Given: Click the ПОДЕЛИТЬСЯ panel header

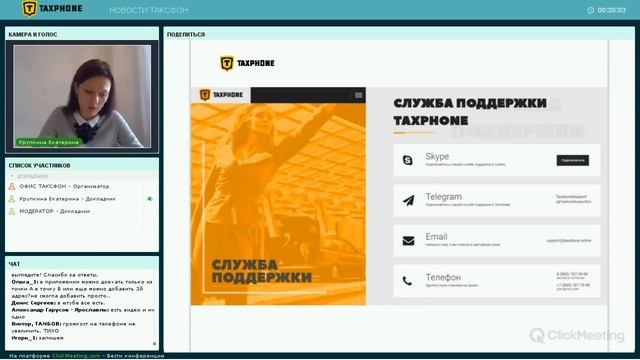Looking at the screenshot, I should [x=399, y=34].
